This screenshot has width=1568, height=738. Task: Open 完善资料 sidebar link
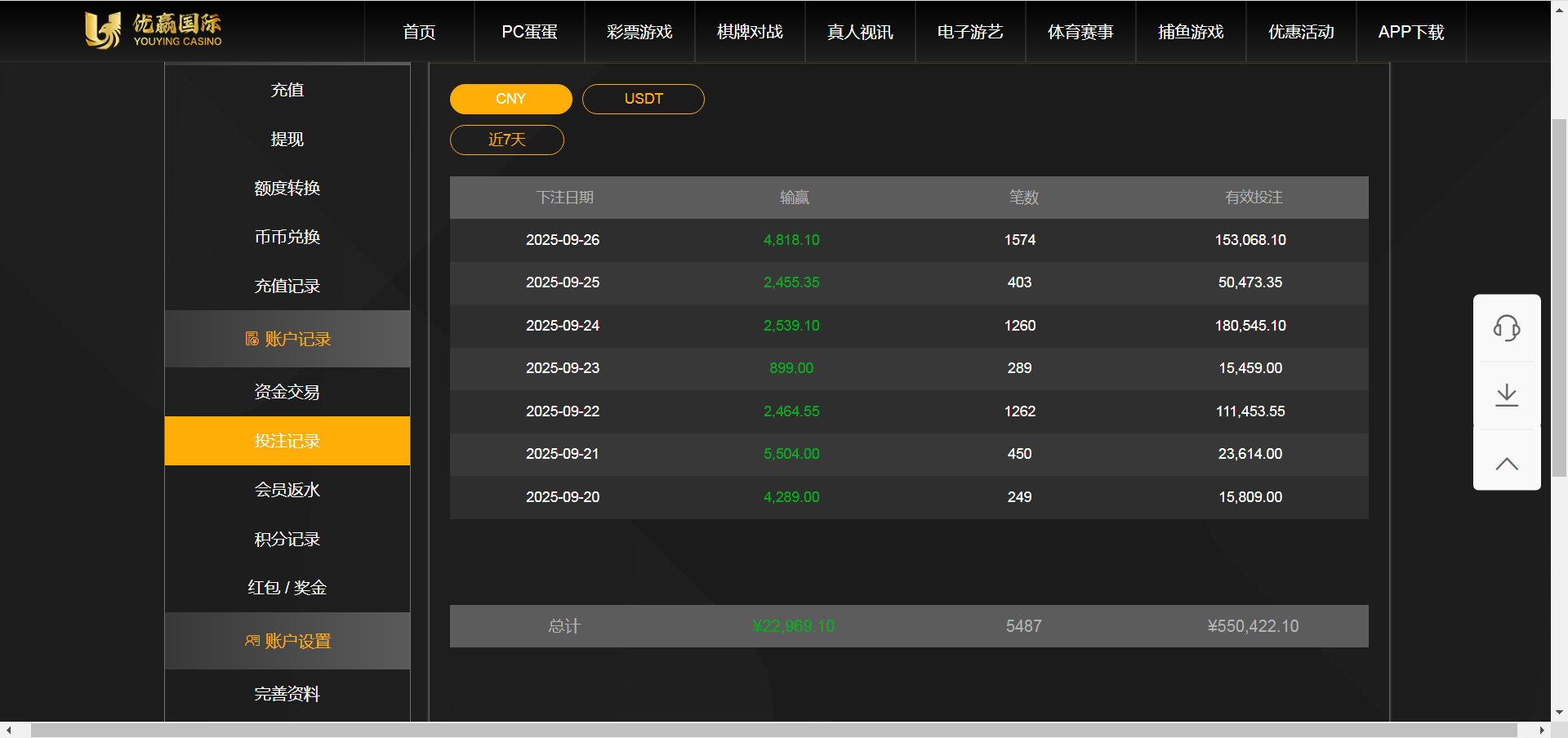(287, 694)
